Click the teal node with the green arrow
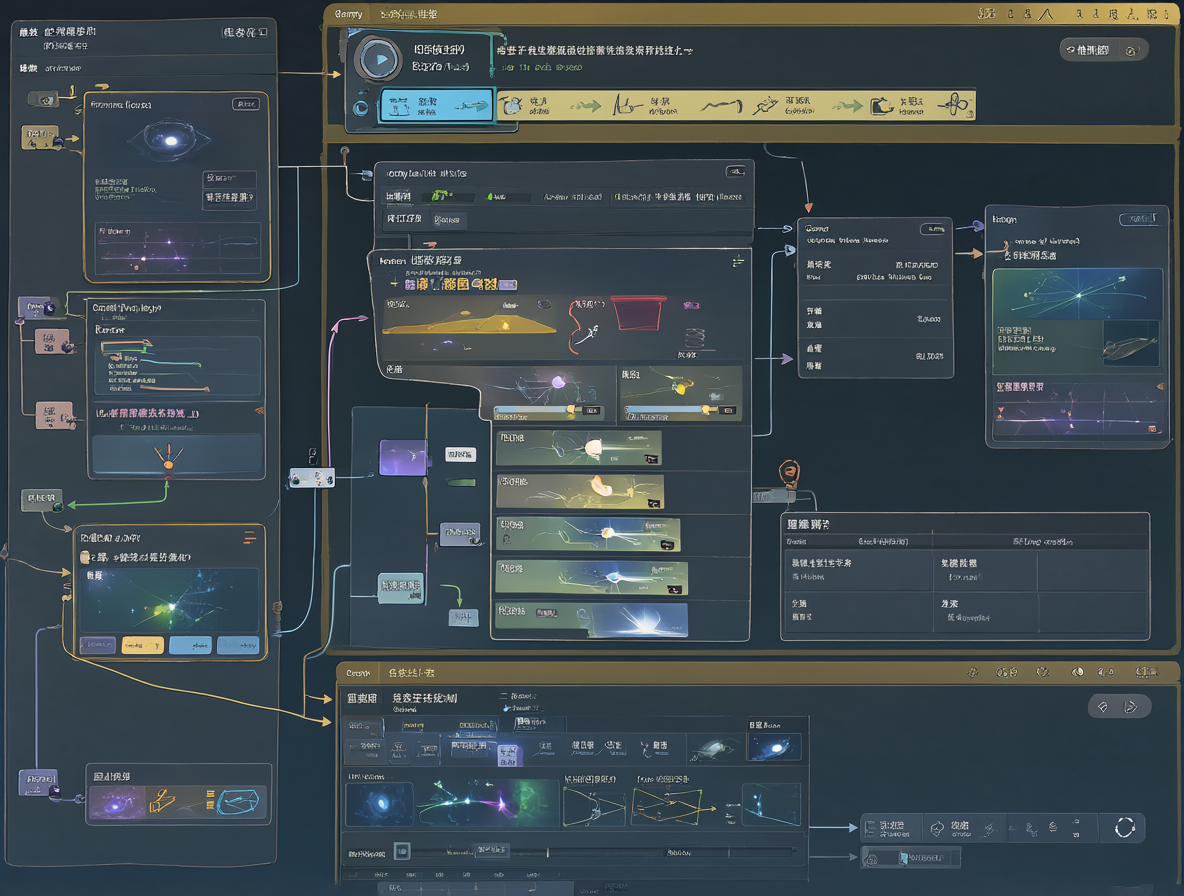This screenshot has height=896, width=1184. (400, 587)
